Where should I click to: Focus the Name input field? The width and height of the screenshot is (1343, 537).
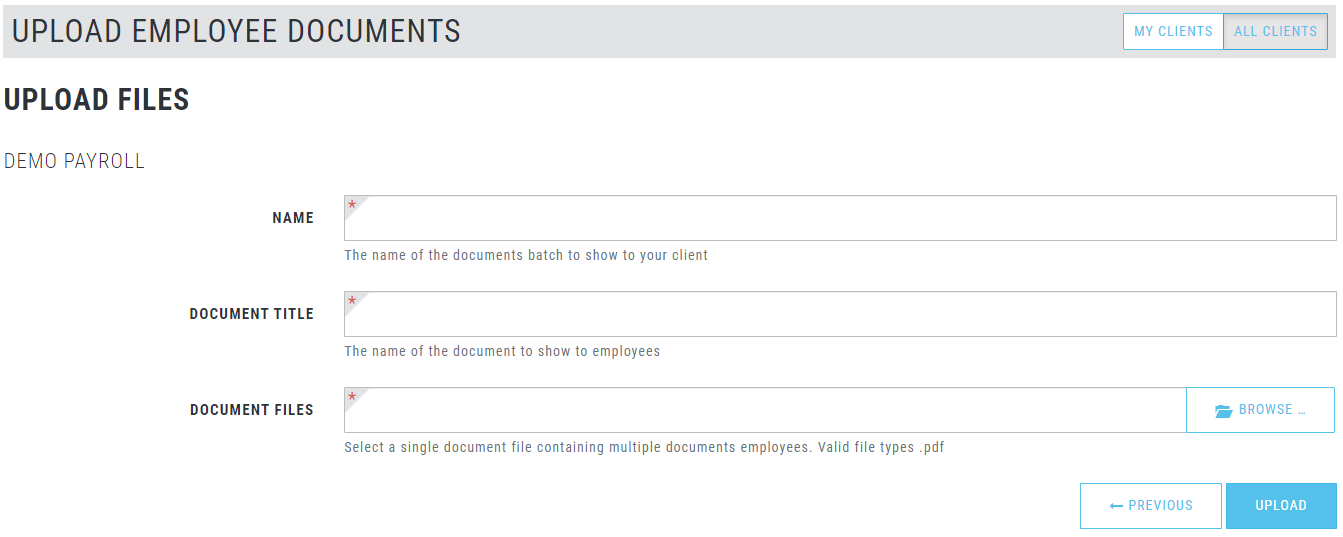[840, 218]
